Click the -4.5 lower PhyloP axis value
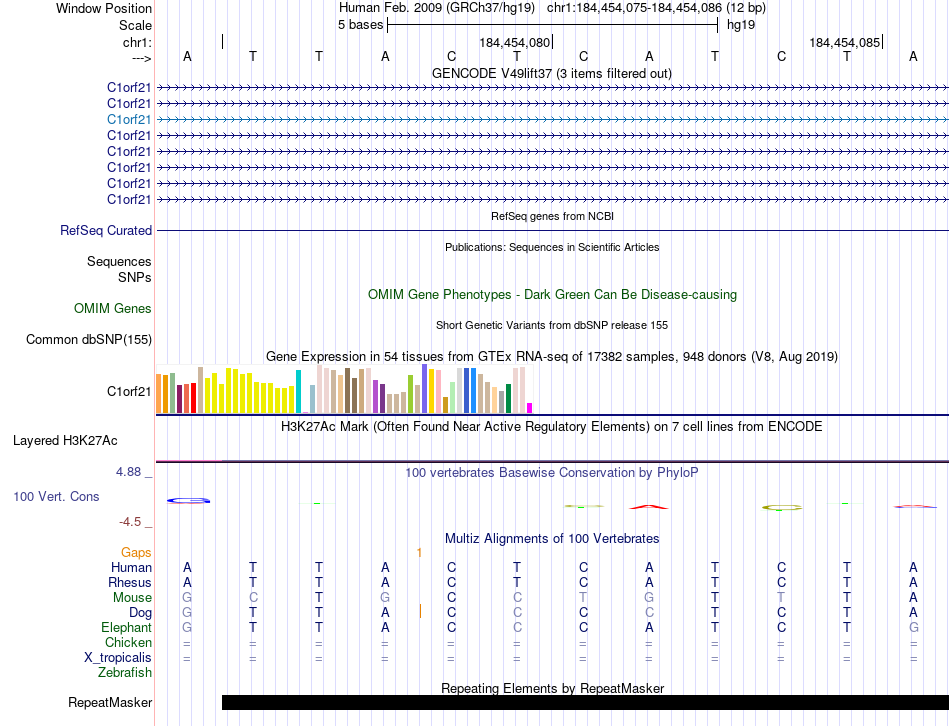This screenshot has width=950, height=726. point(130,522)
